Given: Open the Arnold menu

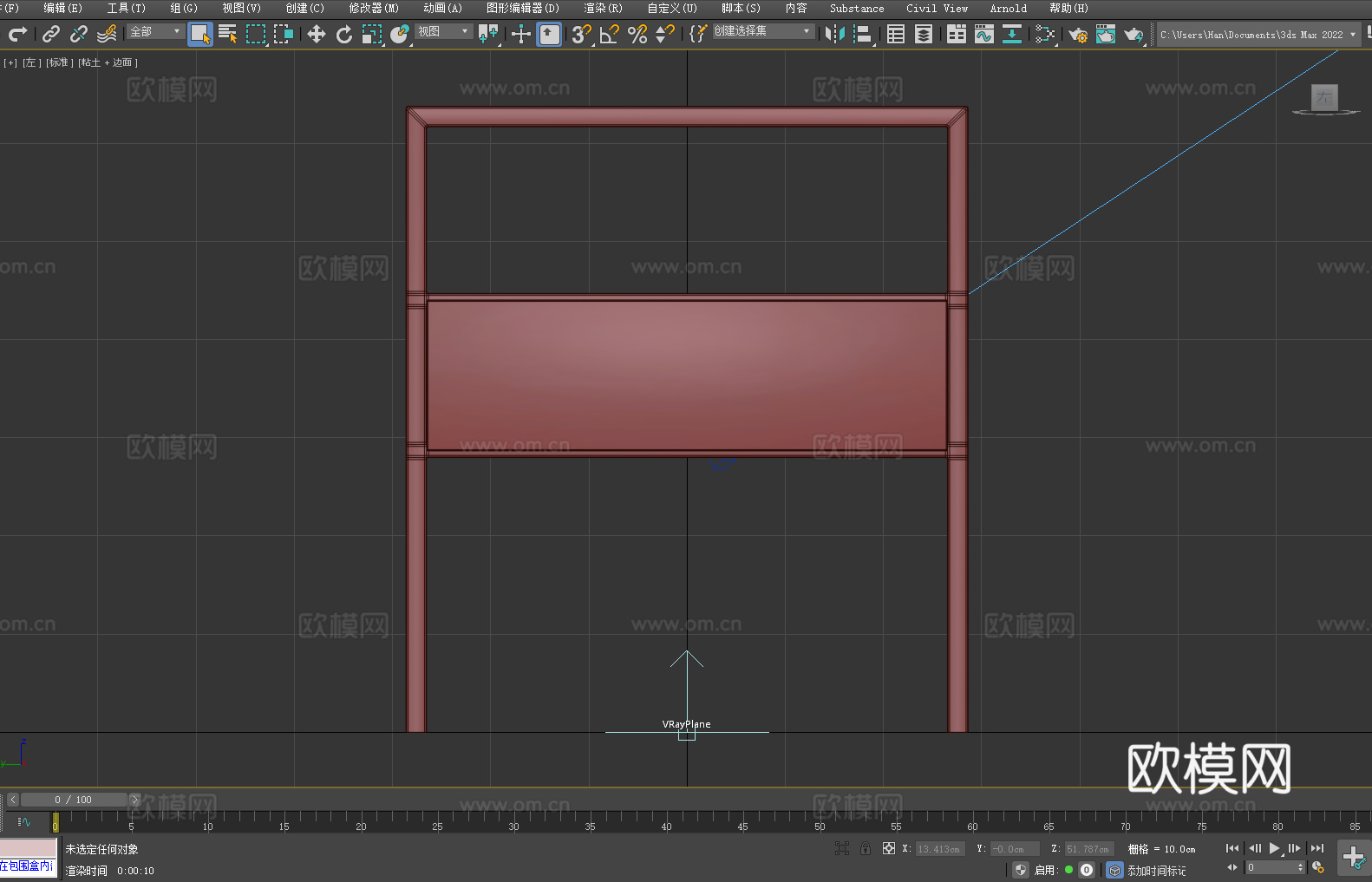Looking at the screenshot, I should tap(1009, 9).
